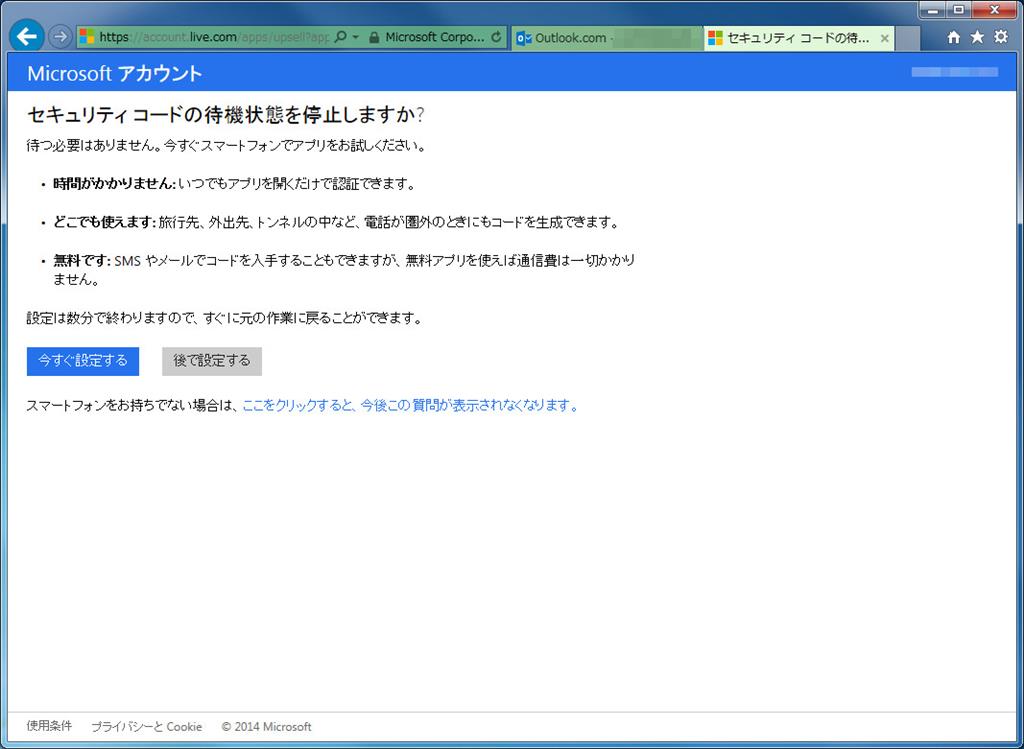Click the Microsoft アカウント header title
Screen dimensions: 1024x749
click(114, 73)
